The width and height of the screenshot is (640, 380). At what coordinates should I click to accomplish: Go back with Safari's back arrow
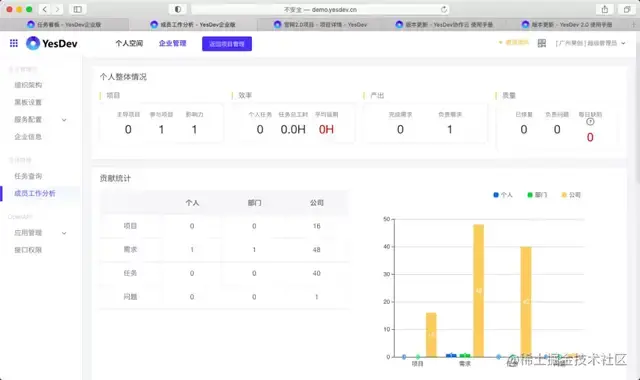[x=44, y=9]
